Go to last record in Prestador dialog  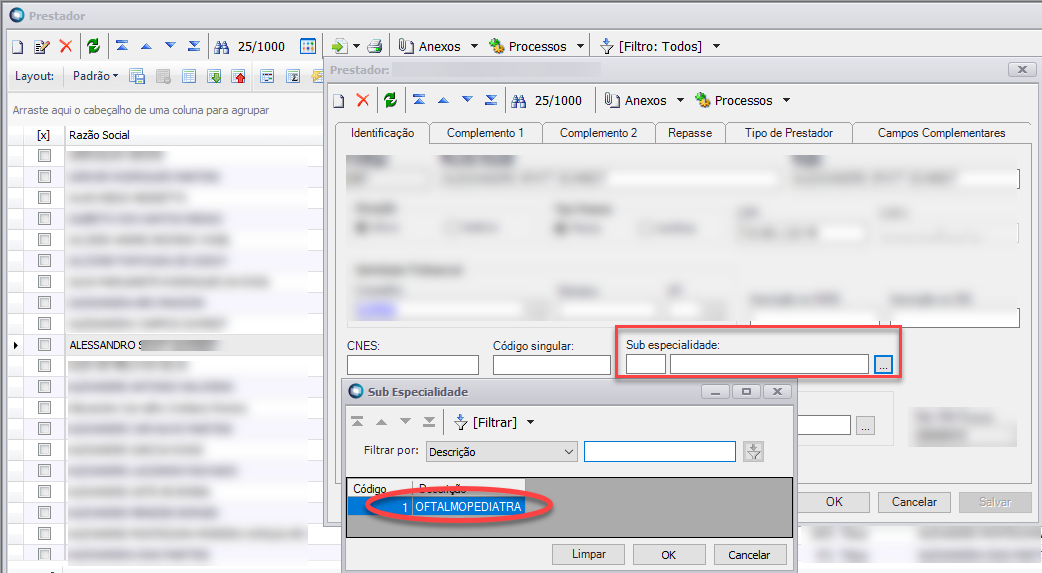[x=491, y=100]
